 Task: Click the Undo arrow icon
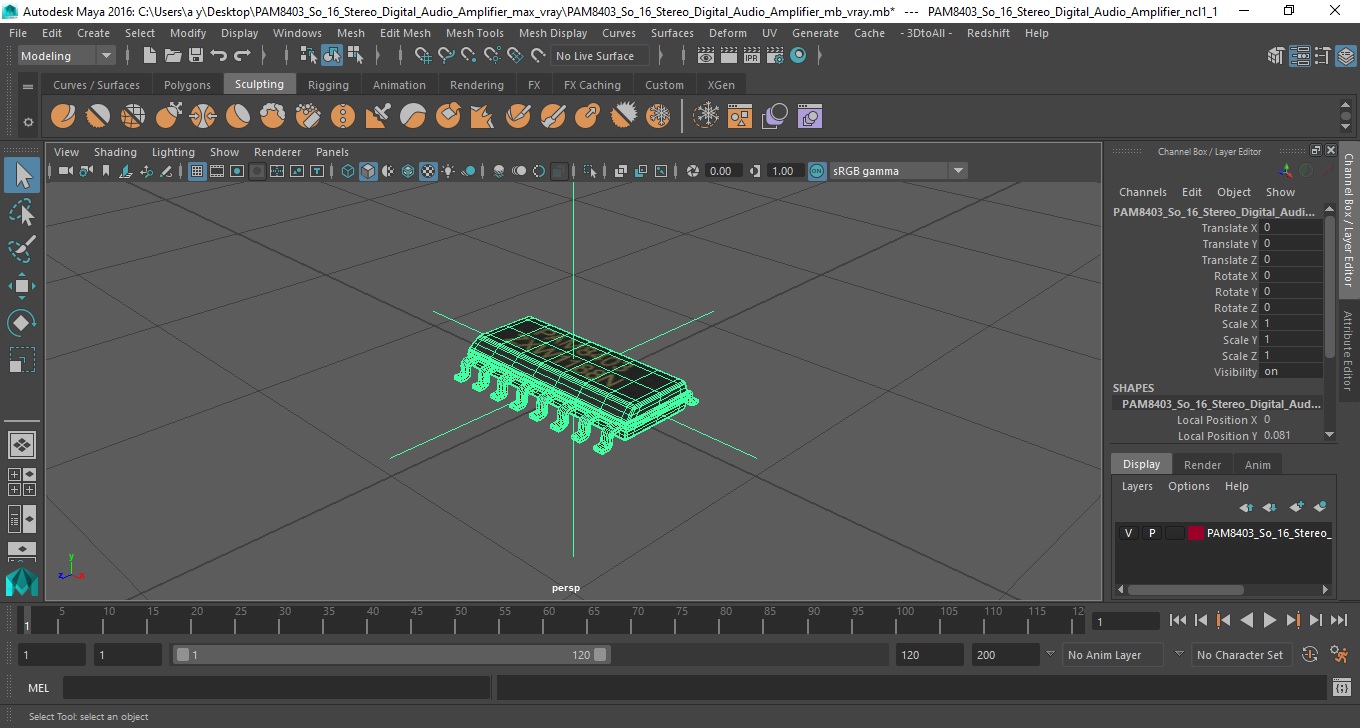219,56
